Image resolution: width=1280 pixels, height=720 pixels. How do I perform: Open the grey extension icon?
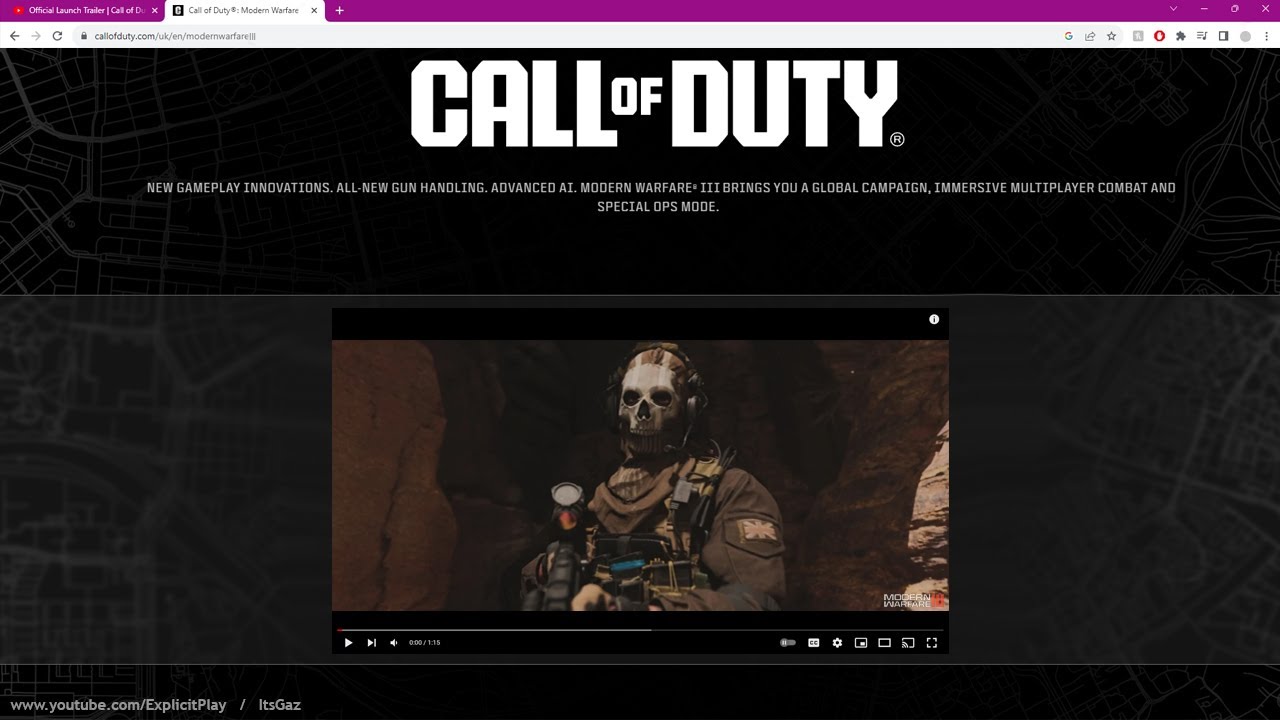pos(1138,36)
